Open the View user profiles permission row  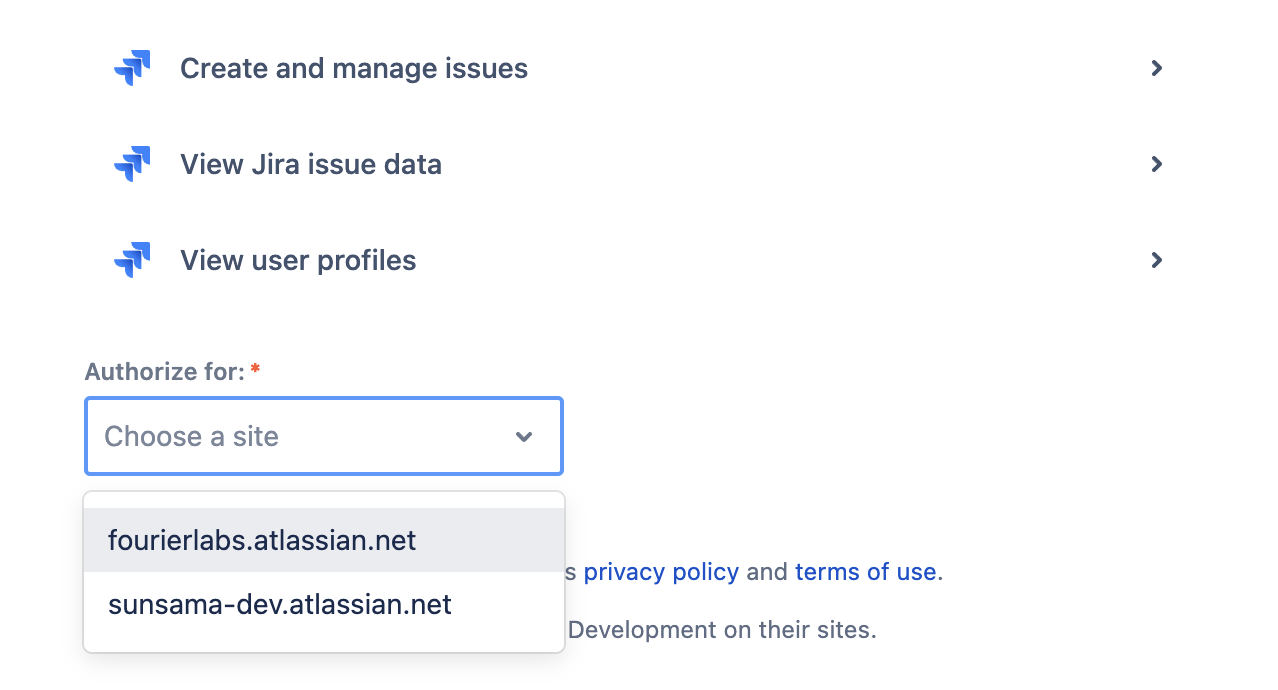[639, 260]
